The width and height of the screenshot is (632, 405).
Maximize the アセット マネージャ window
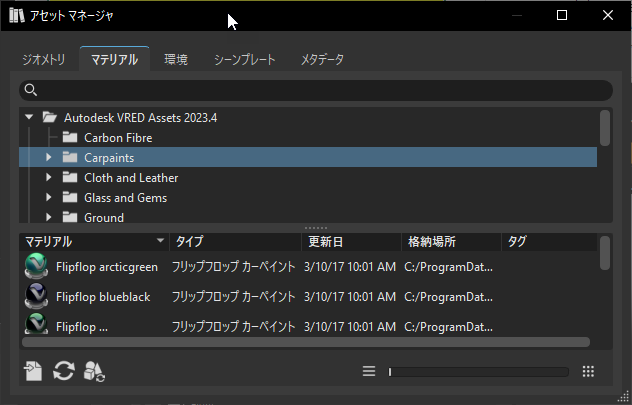coord(562,15)
